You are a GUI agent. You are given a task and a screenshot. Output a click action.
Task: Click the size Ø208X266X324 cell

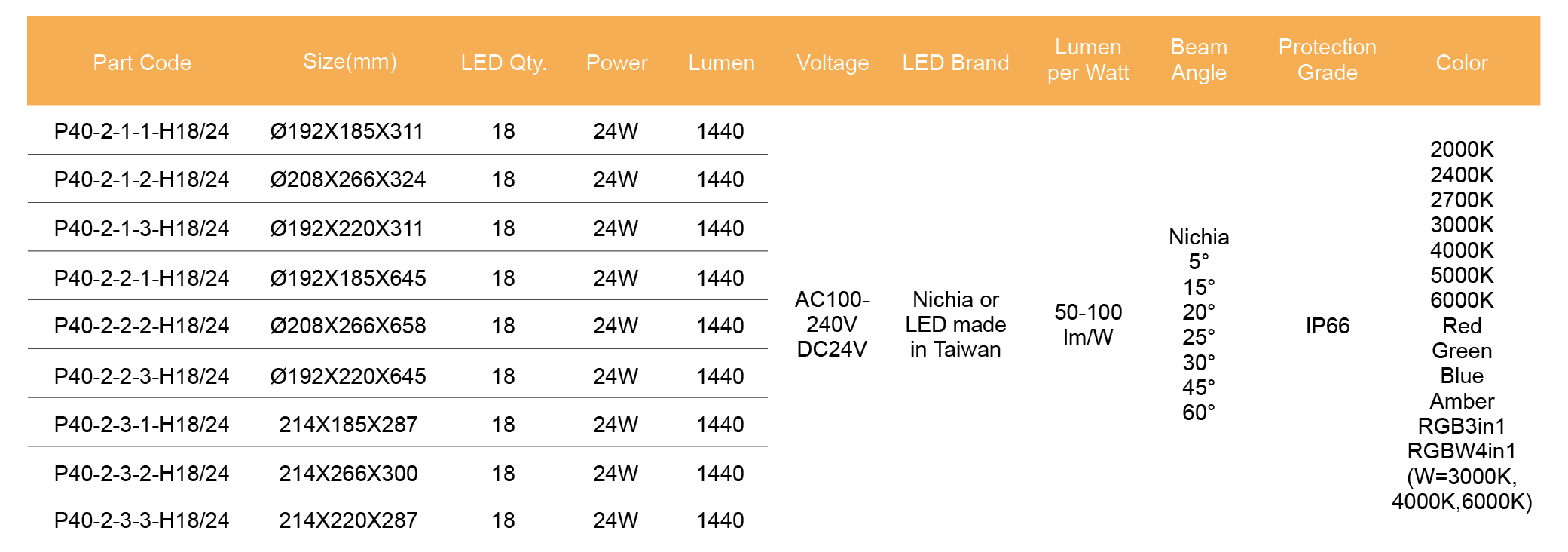click(x=348, y=179)
